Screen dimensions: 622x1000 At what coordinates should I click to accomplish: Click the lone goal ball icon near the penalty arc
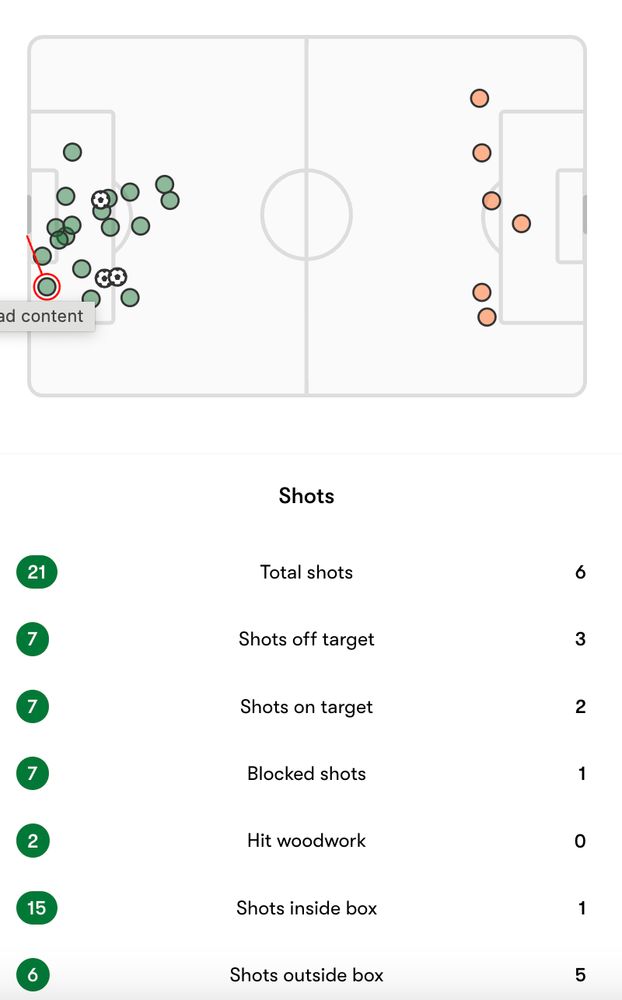100,200
